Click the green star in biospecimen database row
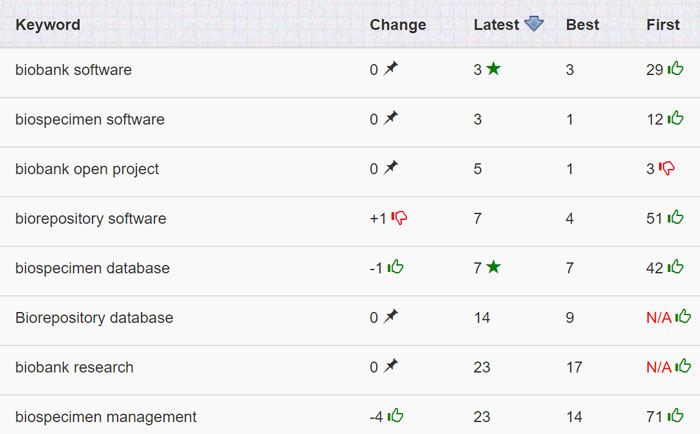700x434 pixels. tap(493, 268)
